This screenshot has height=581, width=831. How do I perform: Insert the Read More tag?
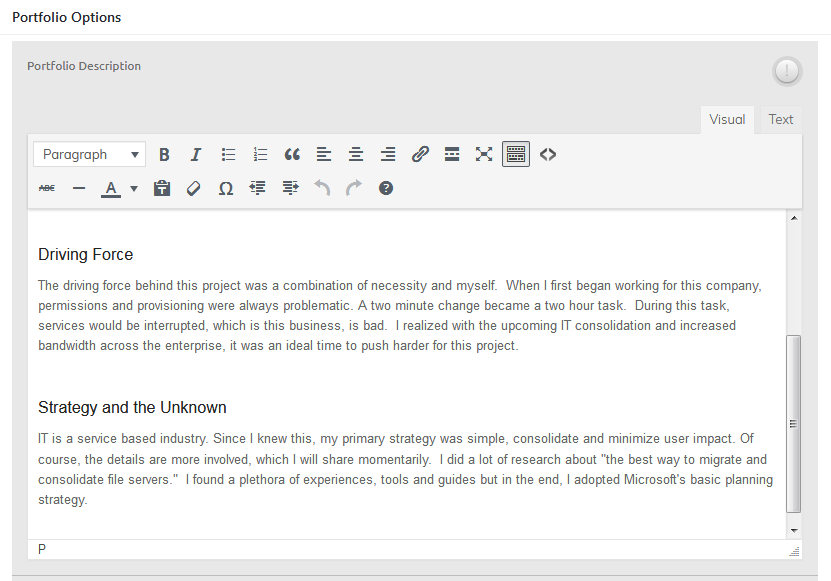[452, 154]
